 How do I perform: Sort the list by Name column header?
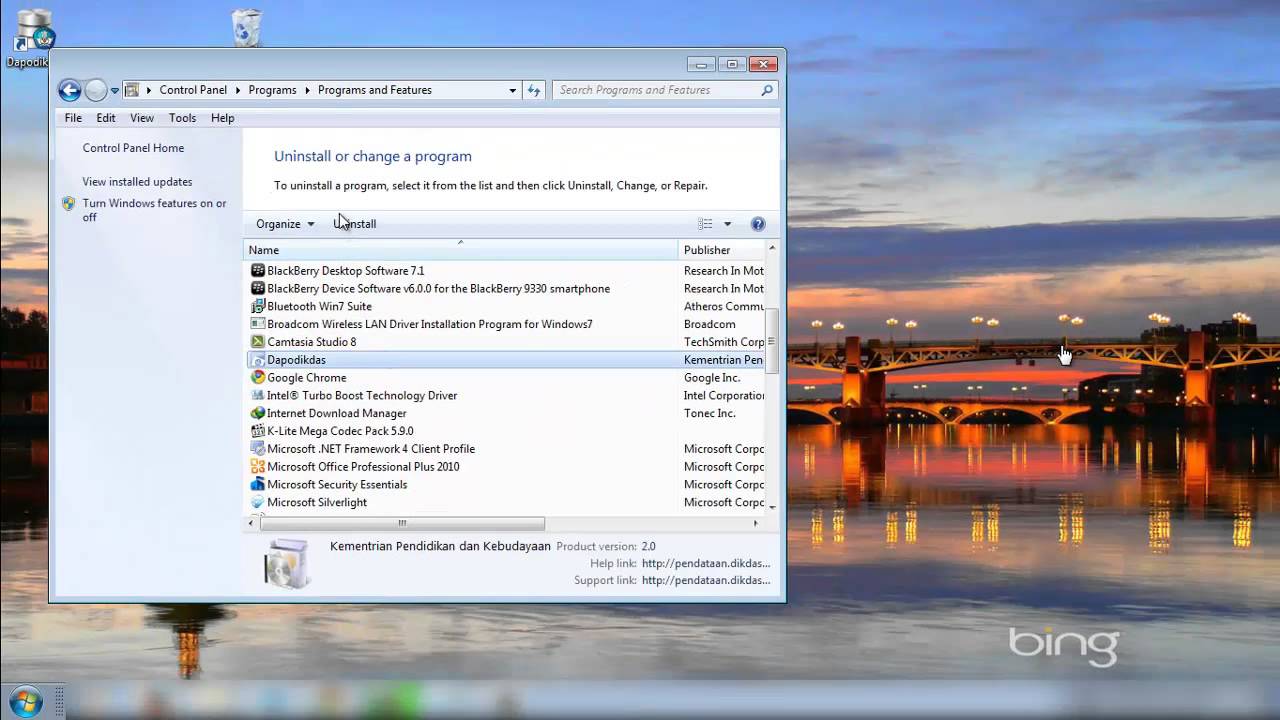(x=461, y=250)
